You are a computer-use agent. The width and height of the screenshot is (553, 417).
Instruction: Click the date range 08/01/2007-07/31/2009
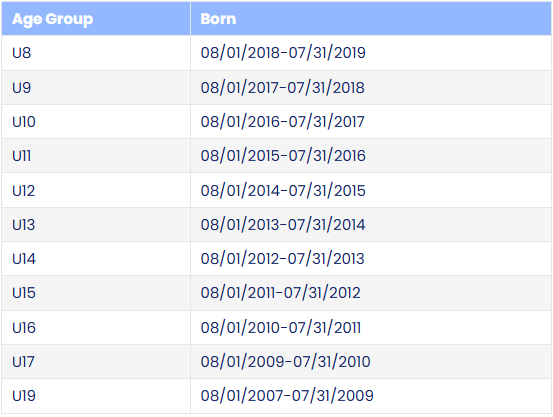[x=287, y=396]
